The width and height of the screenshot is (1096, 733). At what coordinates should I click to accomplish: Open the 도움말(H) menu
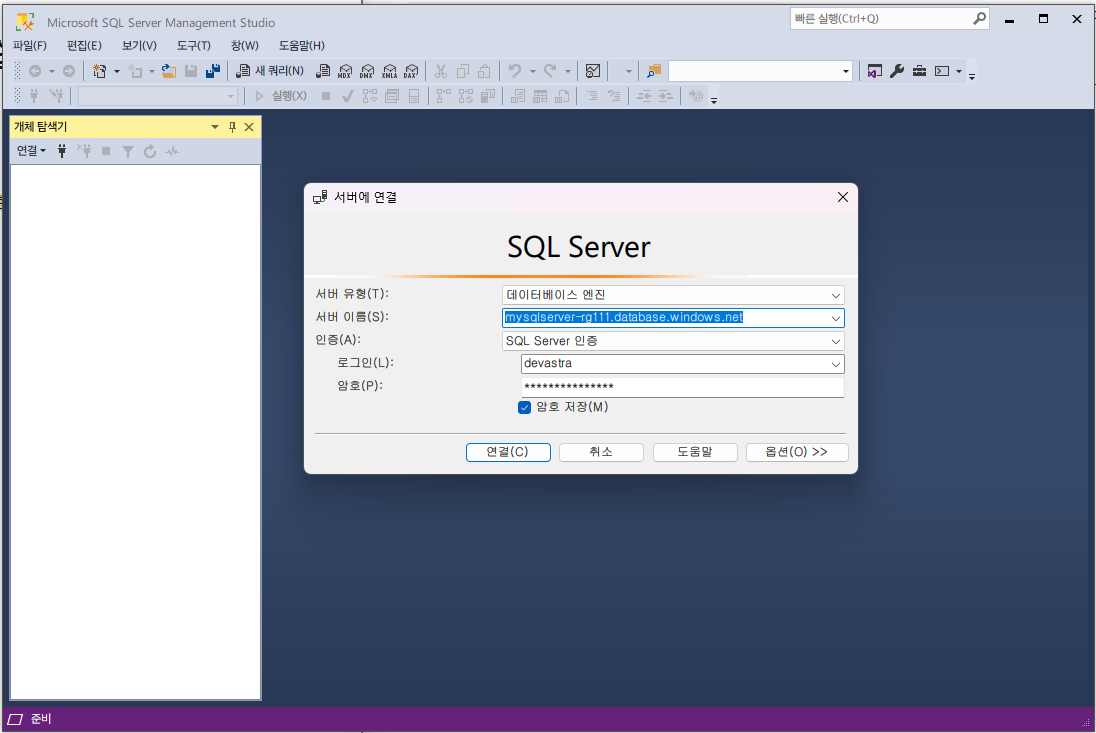coord(301,46)
